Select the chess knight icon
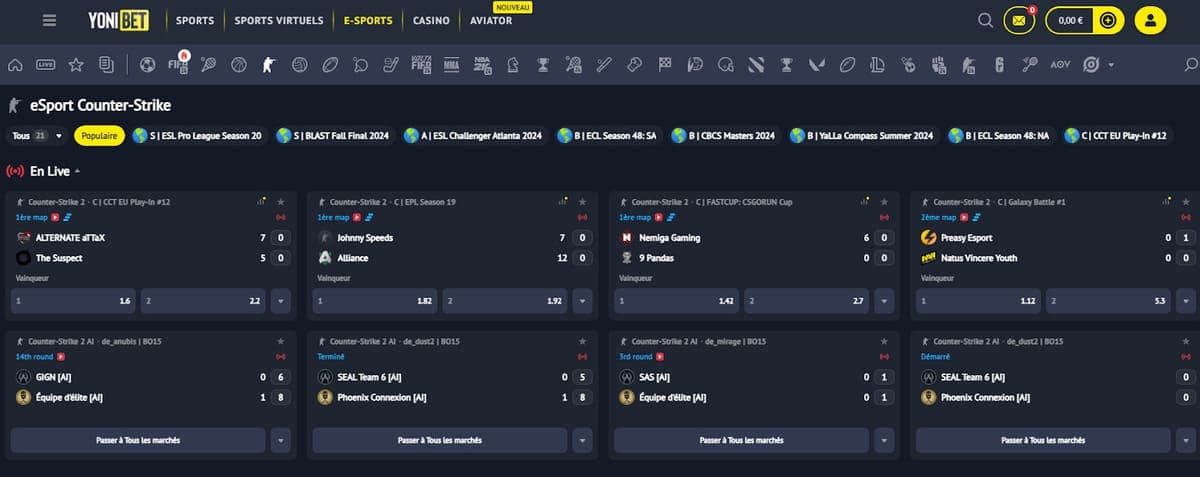Screen dimensions: 1200x477 [513, 65]
